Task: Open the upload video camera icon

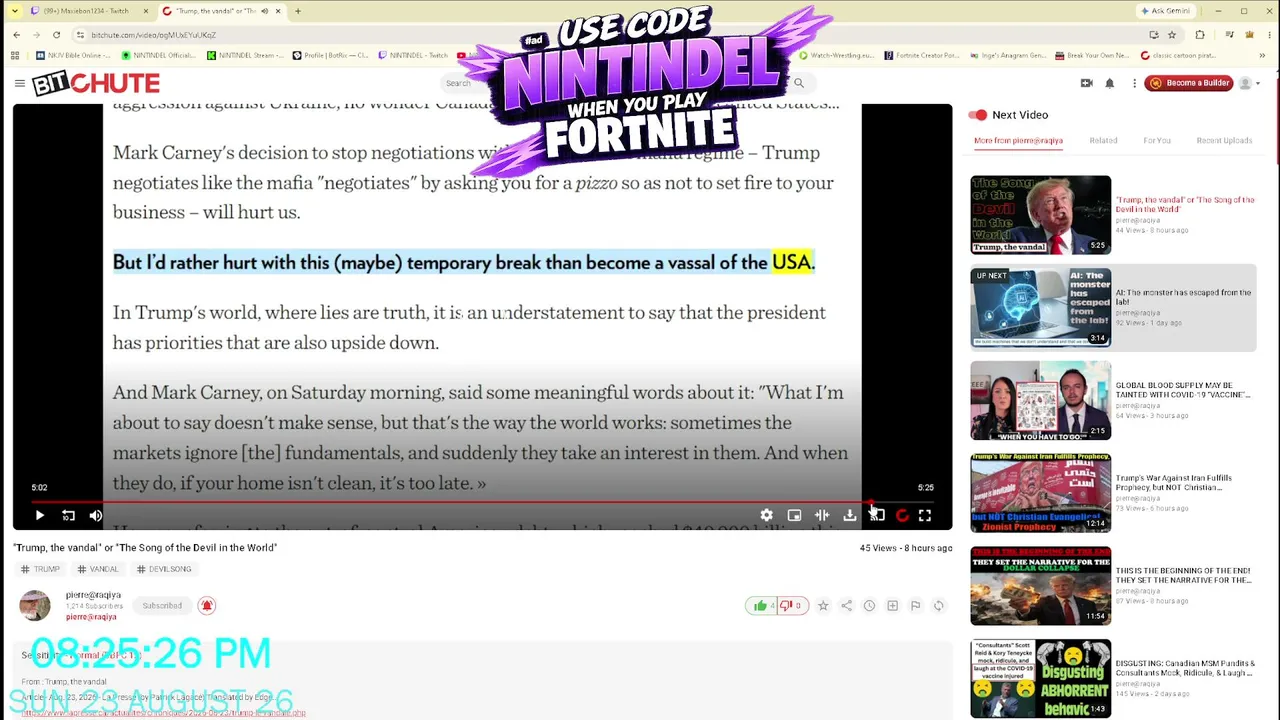Action: tap(1086, 83)
